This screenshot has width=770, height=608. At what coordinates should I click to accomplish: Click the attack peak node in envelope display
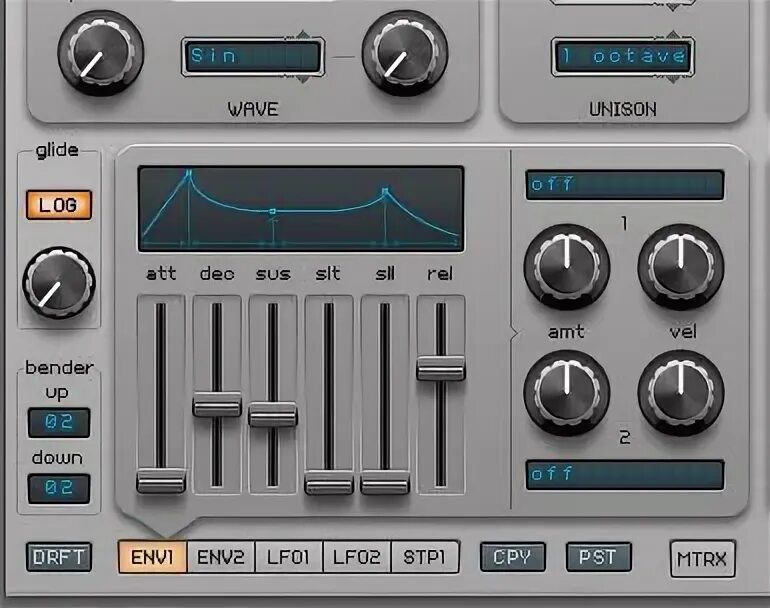[x=189, y=172]
